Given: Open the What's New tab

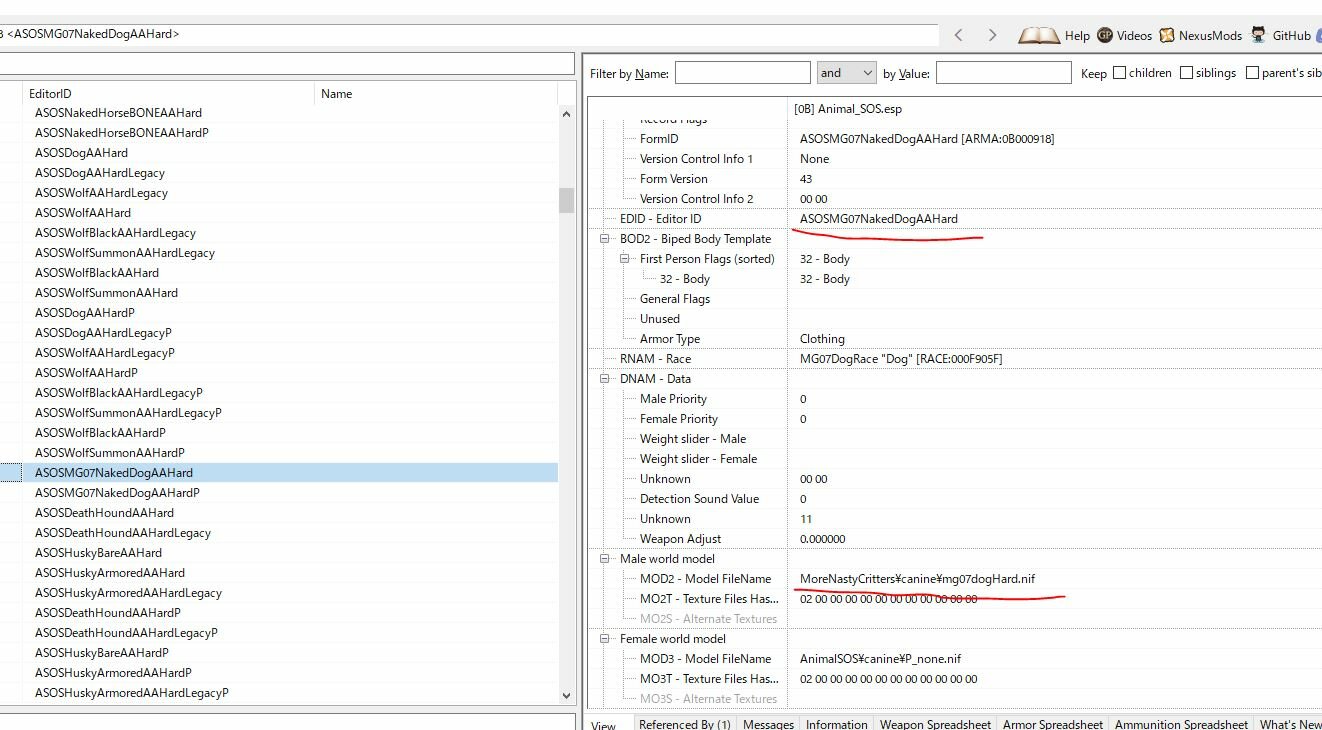Looking at the screenshot, I should pos(1290,725).
